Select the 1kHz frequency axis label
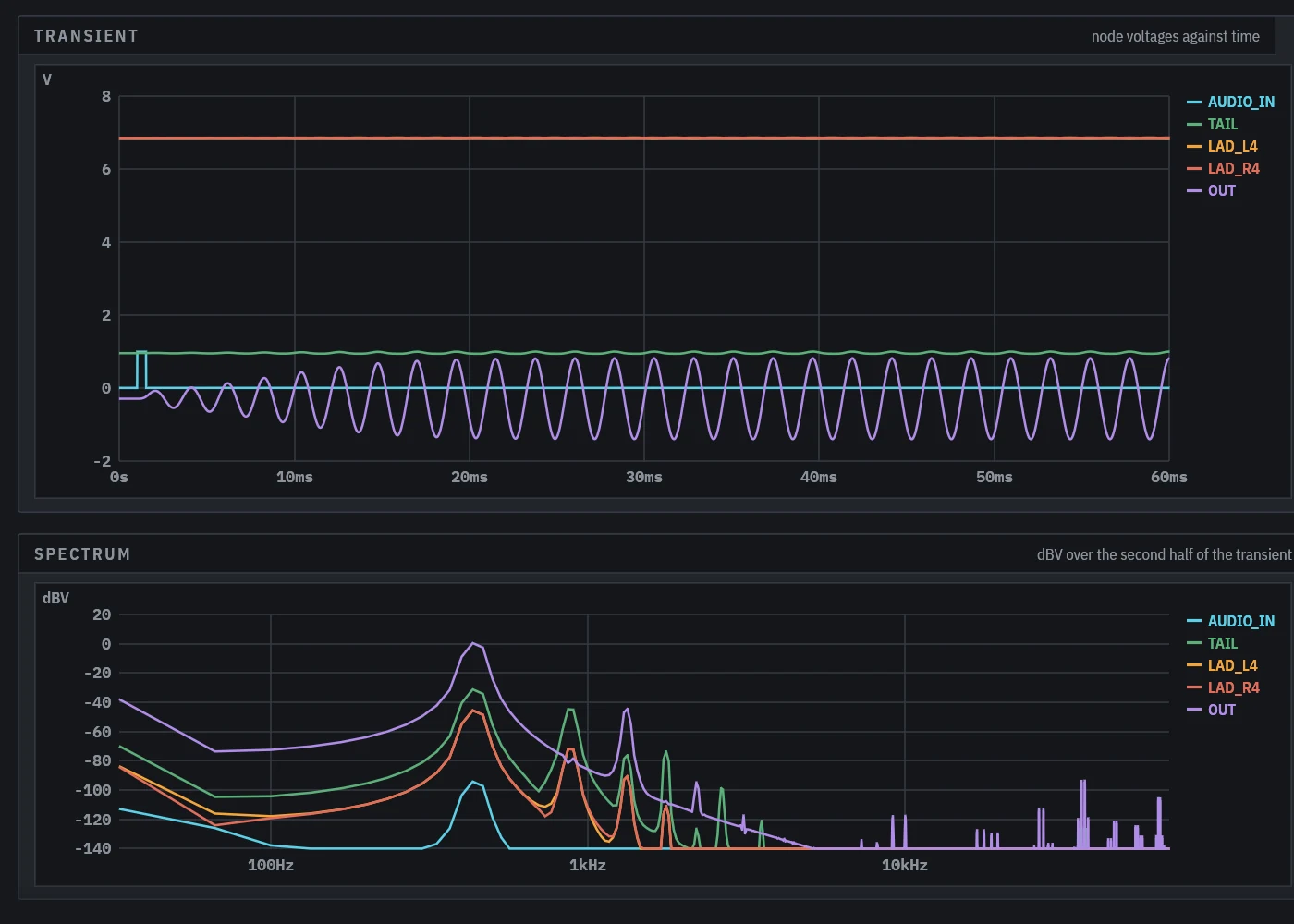 point(588,866)
